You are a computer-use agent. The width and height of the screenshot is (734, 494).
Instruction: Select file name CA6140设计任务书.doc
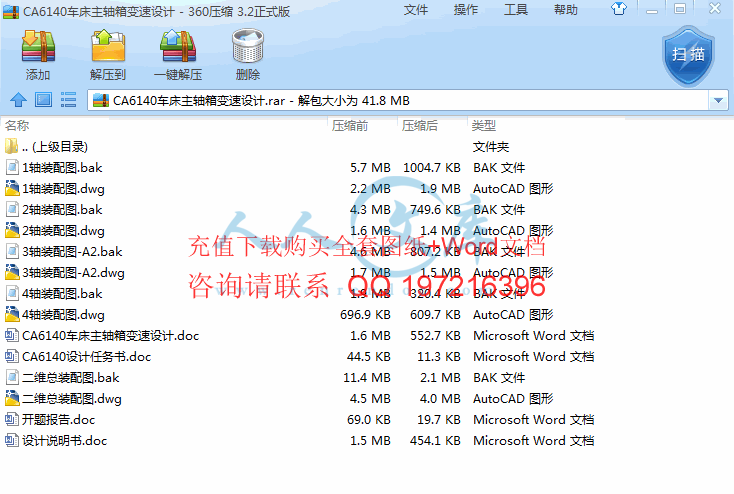(87, 357)
